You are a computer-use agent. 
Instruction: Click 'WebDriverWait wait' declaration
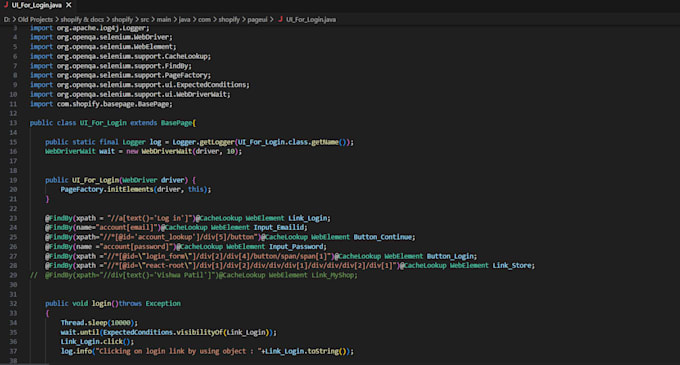pyautogui.click(x=80, y=151)
